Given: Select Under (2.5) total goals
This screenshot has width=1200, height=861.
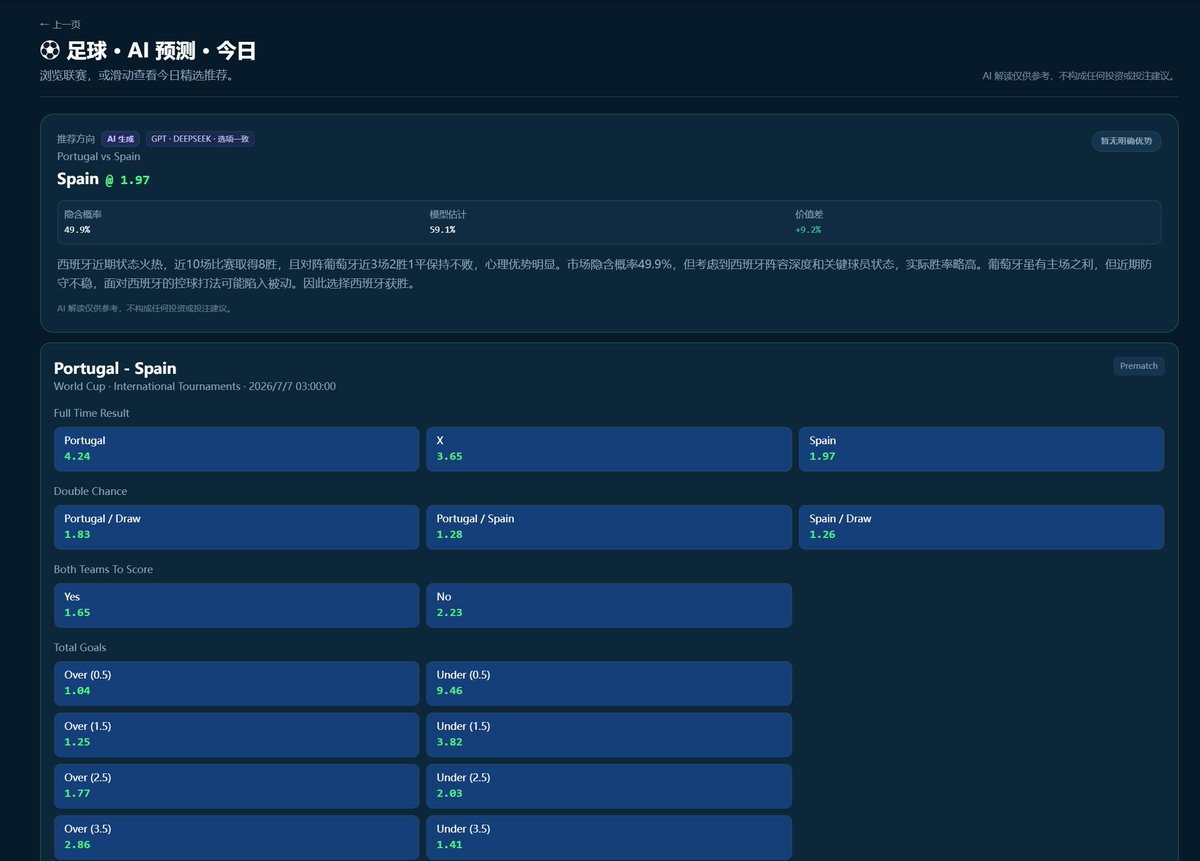Looking at the screenshot, I should [609, 786].
